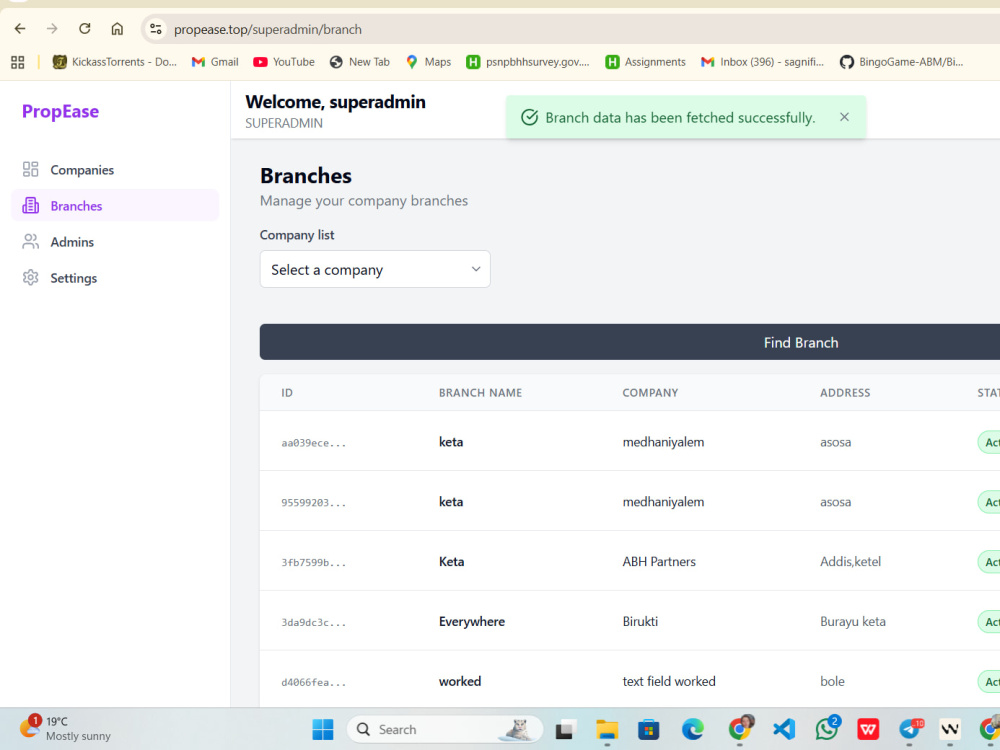
Task: Click the ID column header
Action: coord(287,393)
